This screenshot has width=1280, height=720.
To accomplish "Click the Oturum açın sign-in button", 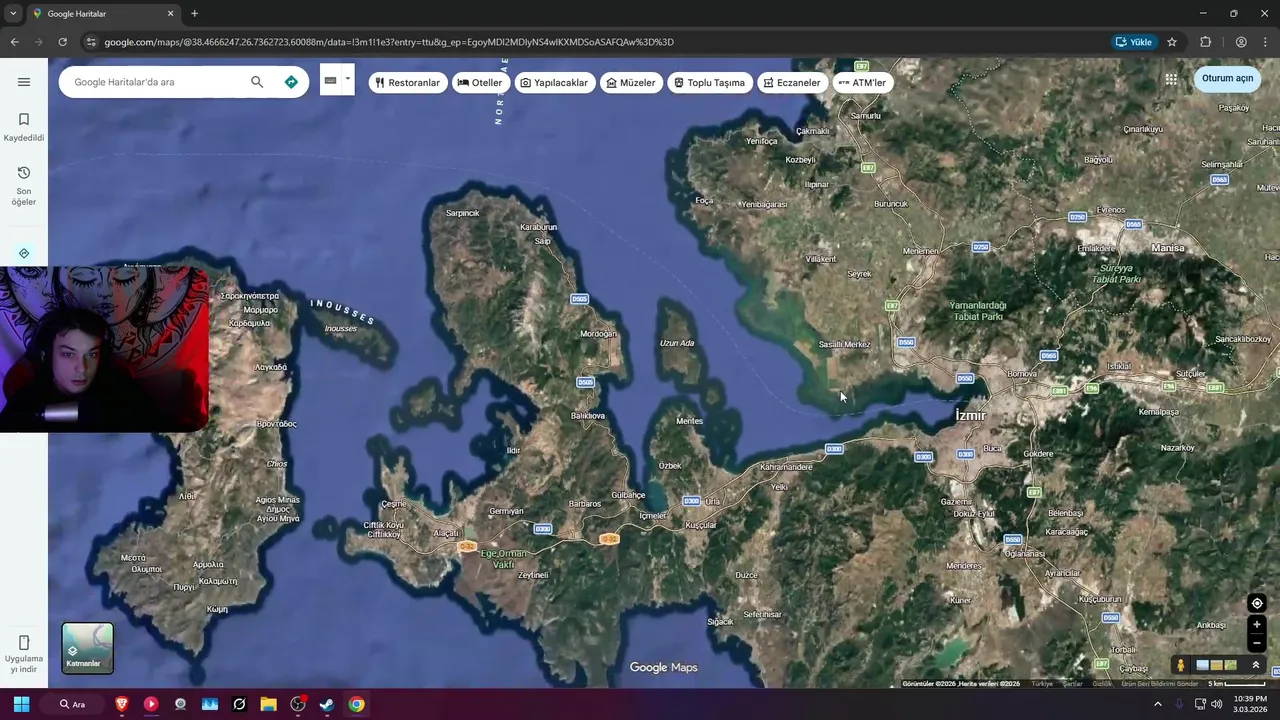I will tap(1227, 79).
